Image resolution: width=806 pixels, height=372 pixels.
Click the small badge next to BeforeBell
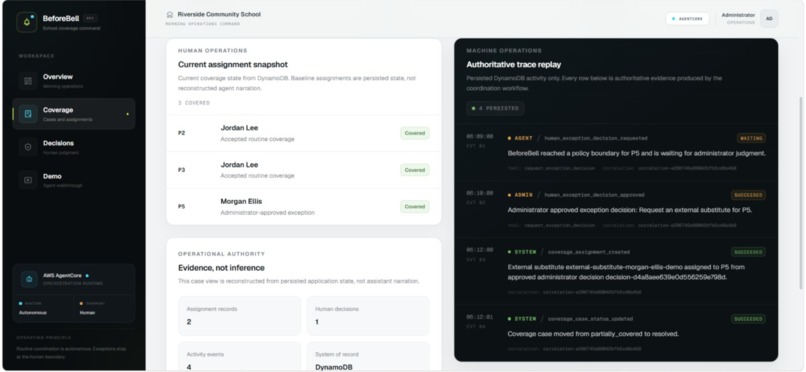90,18
